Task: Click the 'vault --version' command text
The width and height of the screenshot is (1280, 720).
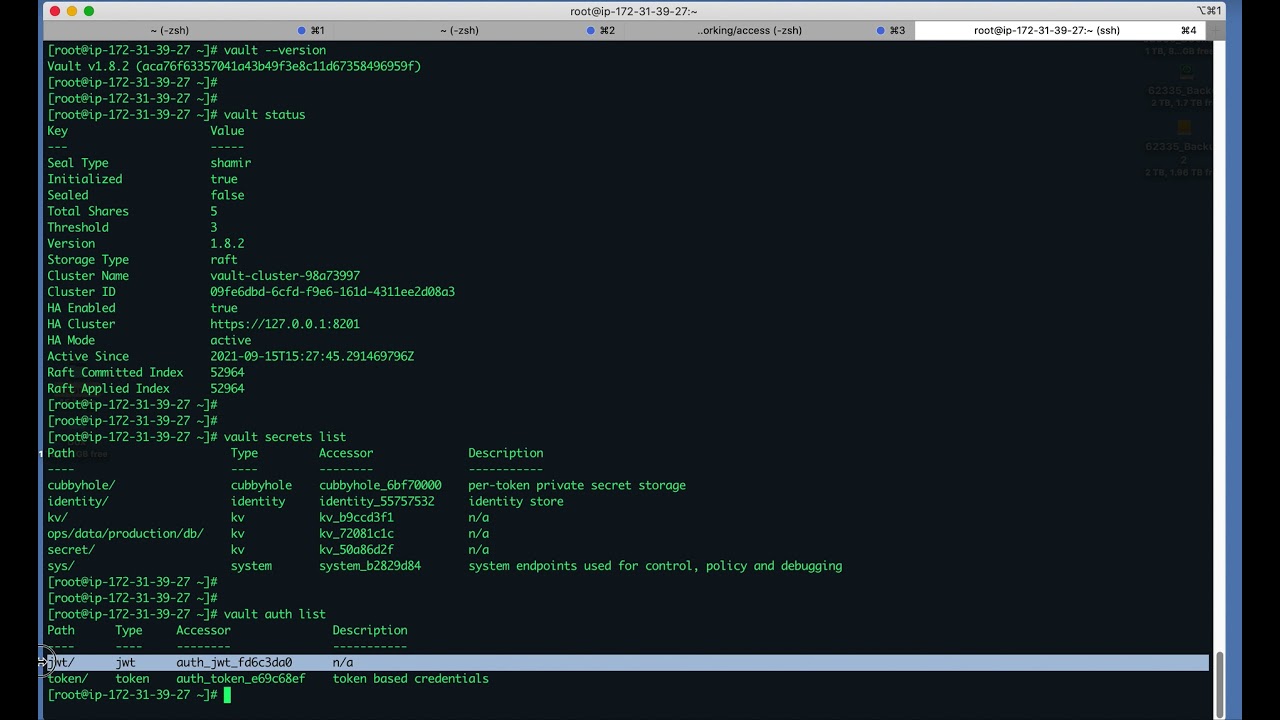Action: pos(275,50)
